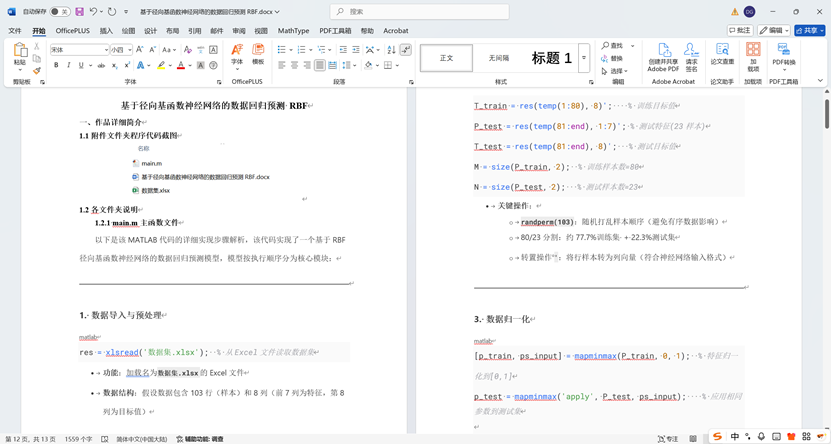Sort paragraphs A to Z
This screenshot has height=444, width=831.
(391, 50)
